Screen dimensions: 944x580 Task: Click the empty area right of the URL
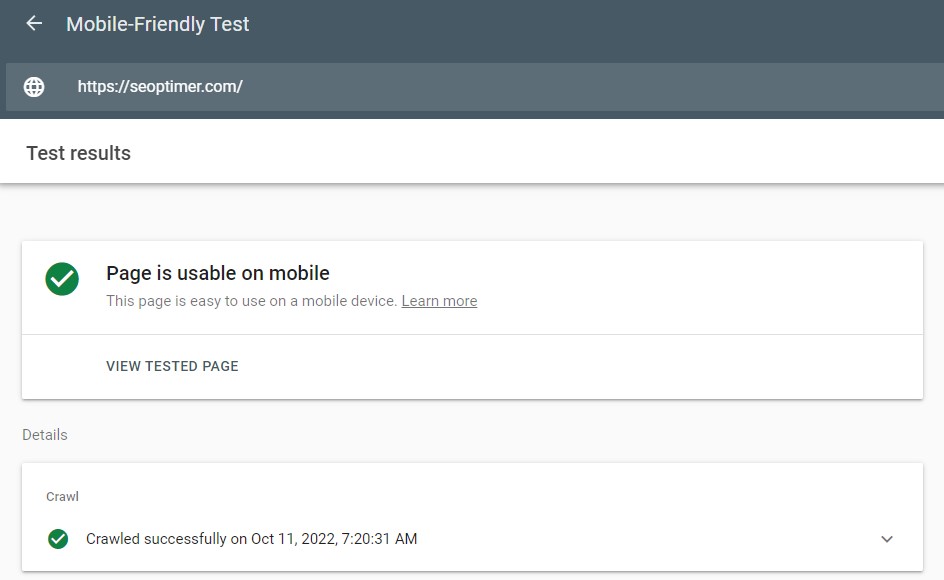coord(600,87)
